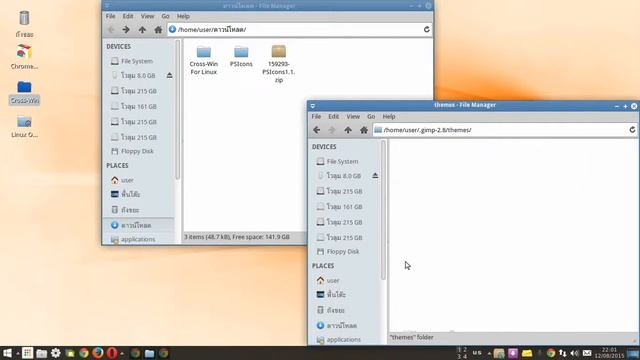Open Edit menu in Downloads window
The width and height of the screenshot is (640, 360).
(x=128, y=16)
